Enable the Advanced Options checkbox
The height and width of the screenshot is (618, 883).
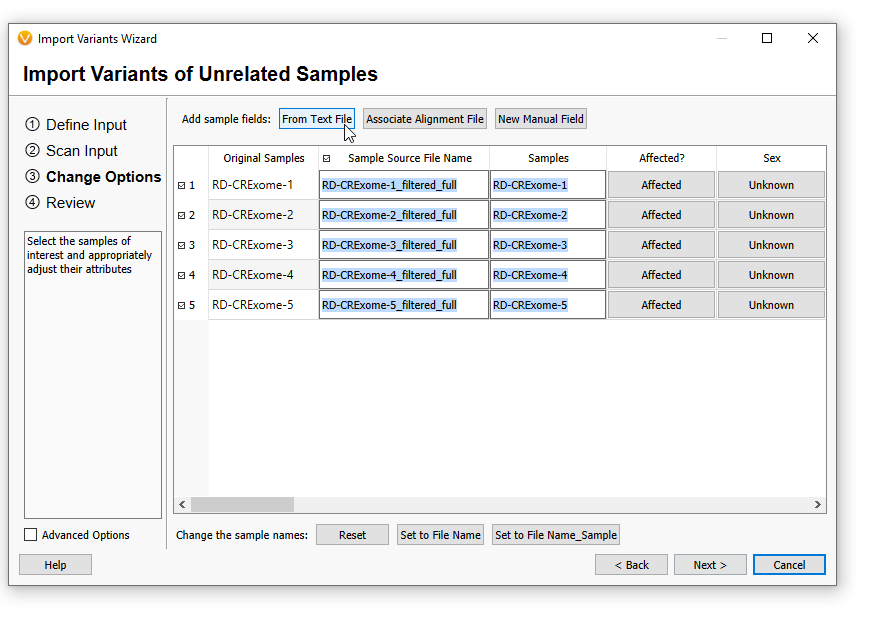[30, 535]
